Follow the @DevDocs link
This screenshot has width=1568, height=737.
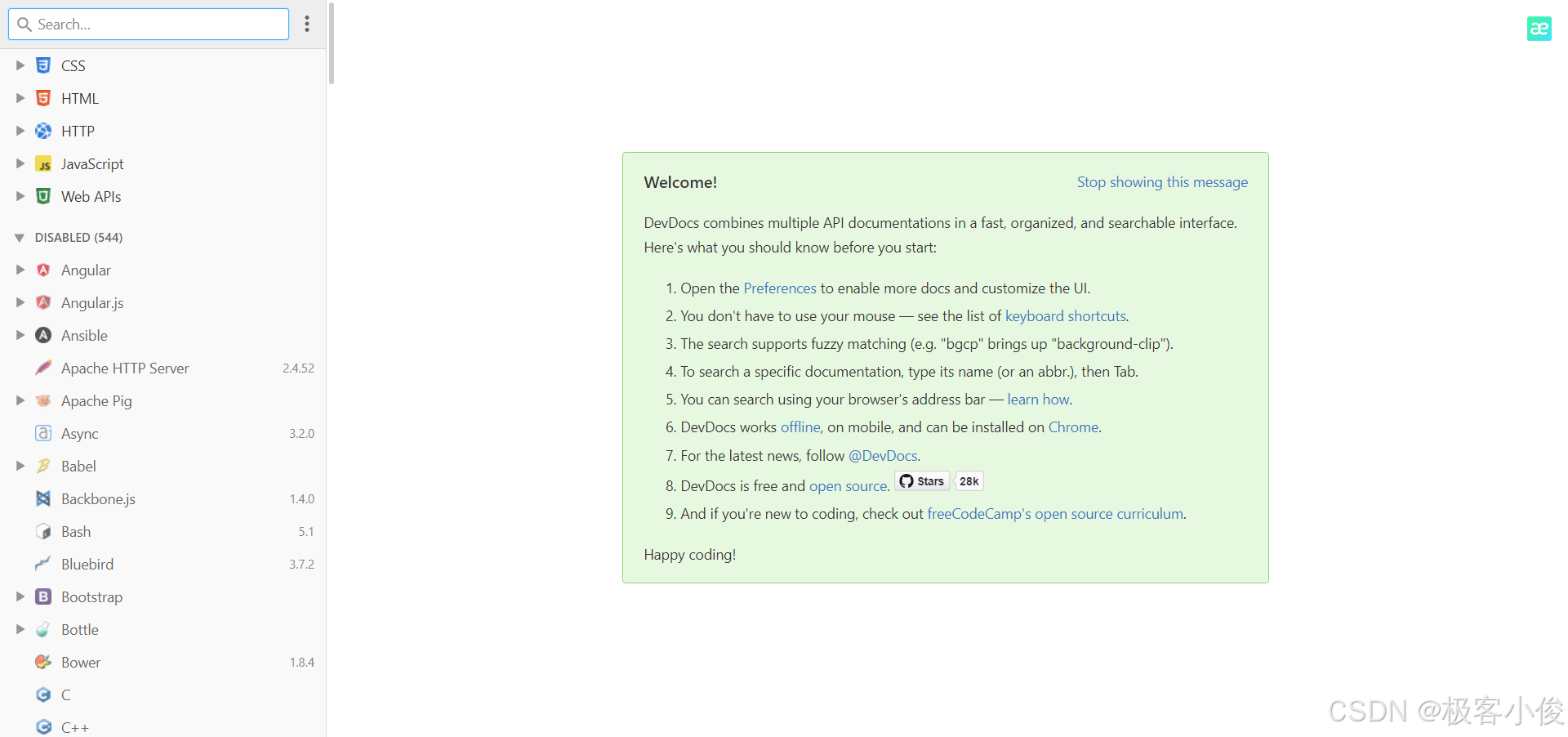click(883, 456)
